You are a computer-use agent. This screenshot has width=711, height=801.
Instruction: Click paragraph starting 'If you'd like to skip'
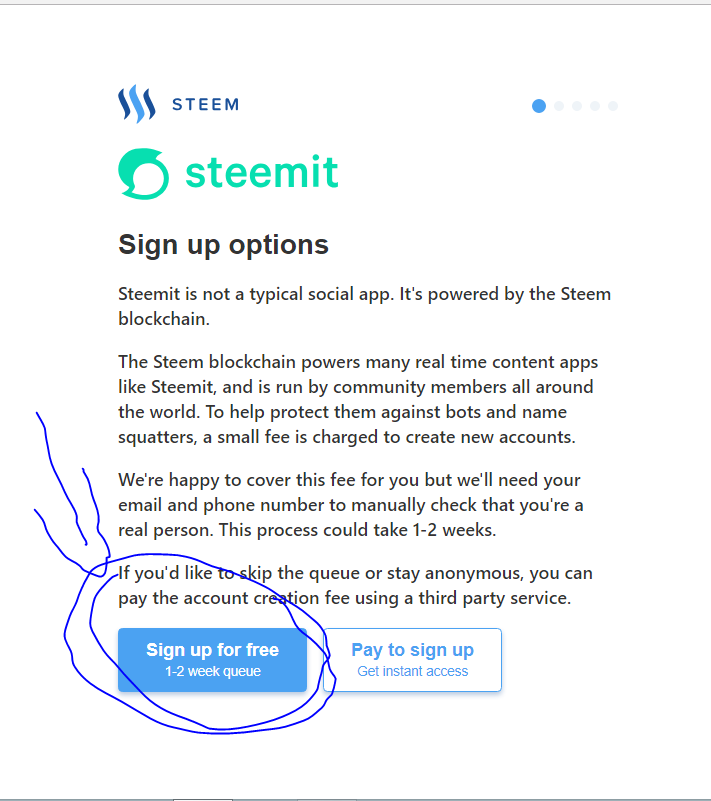point(355,585)
